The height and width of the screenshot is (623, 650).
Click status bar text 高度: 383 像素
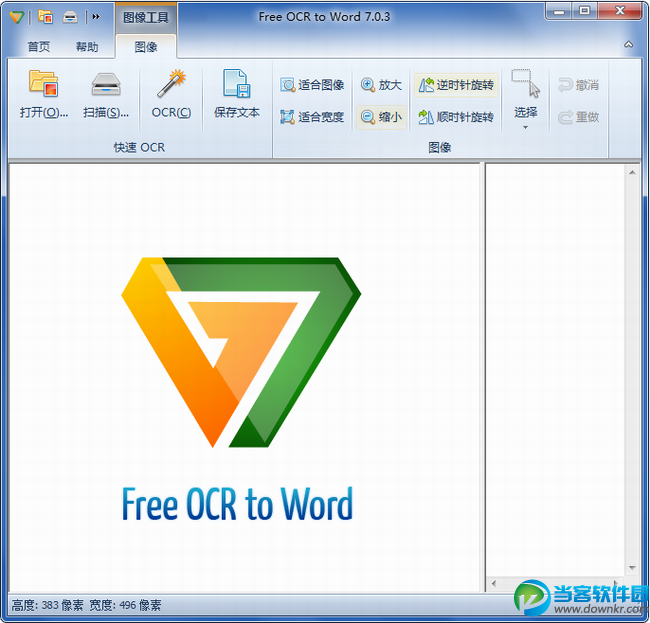pos(48,605)
